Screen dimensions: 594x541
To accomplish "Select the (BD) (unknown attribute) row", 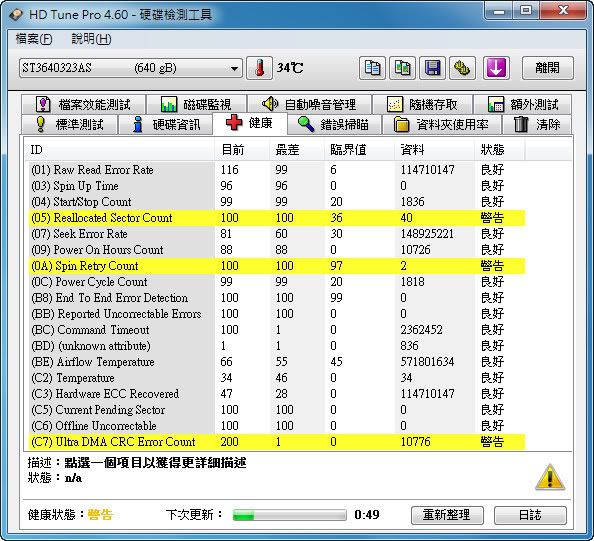I will 277,346.
